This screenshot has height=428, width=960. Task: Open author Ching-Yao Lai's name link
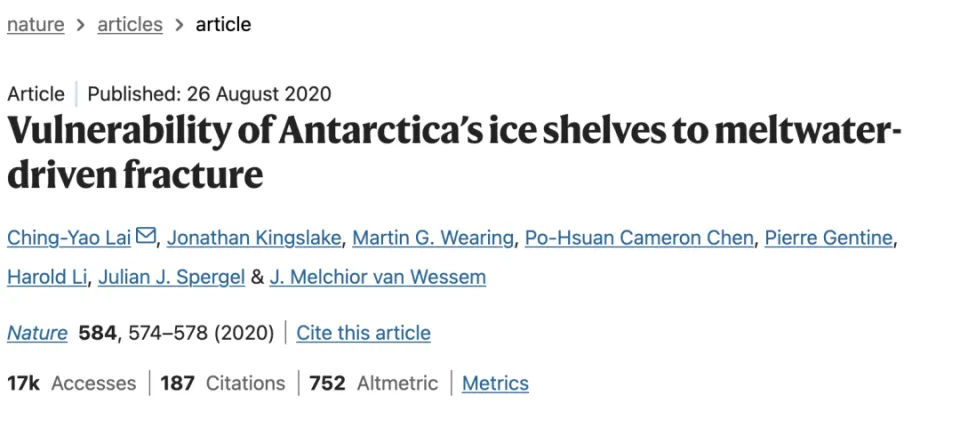69,238
